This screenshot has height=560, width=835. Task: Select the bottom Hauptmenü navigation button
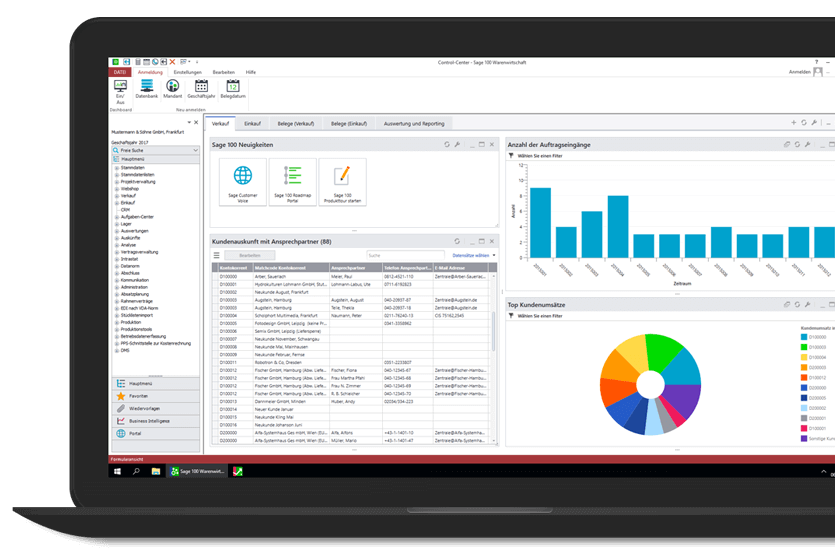pos(156,383)
